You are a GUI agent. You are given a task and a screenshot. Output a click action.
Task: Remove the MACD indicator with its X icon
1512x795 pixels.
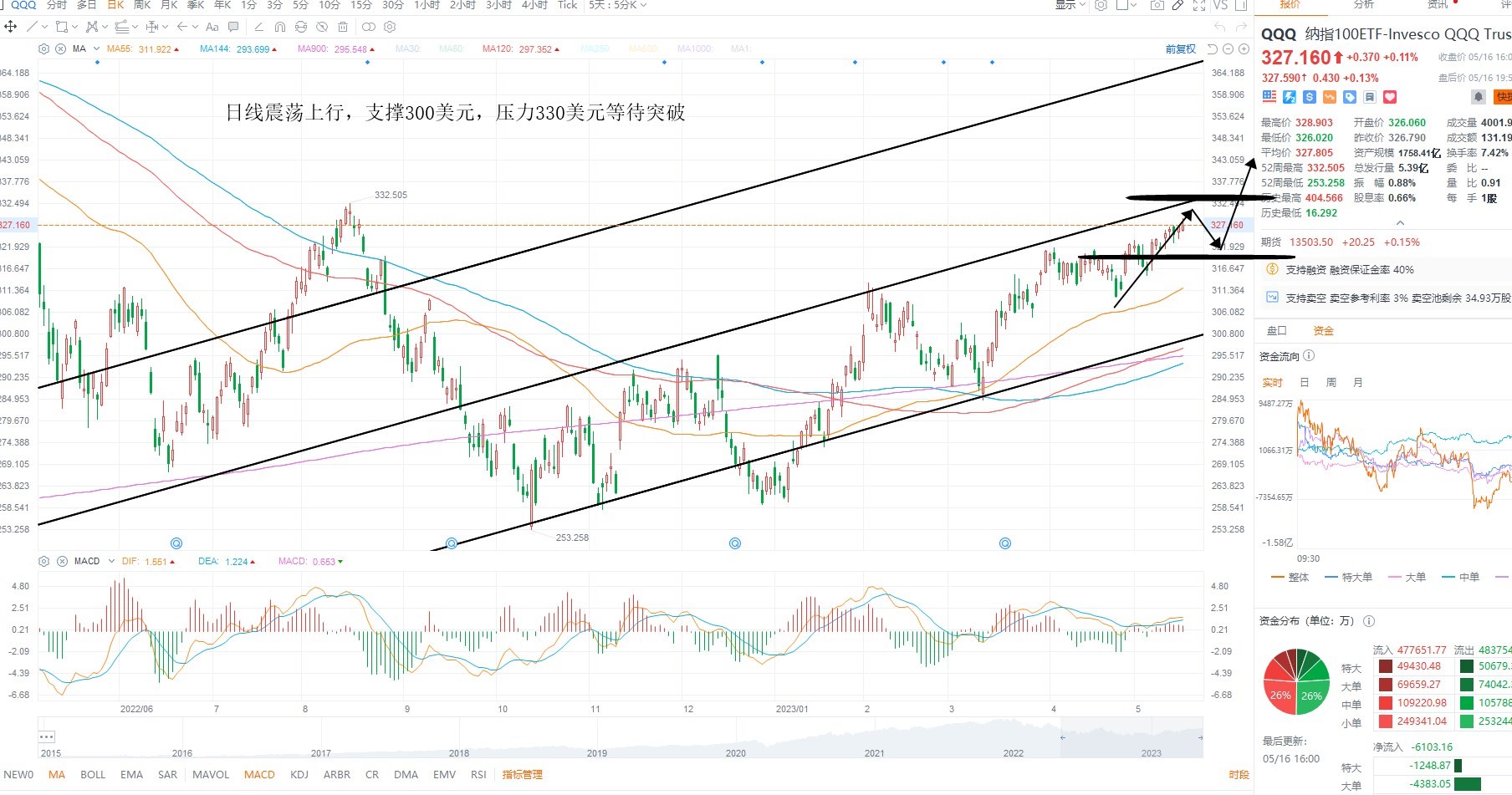(x=62, y=561)
